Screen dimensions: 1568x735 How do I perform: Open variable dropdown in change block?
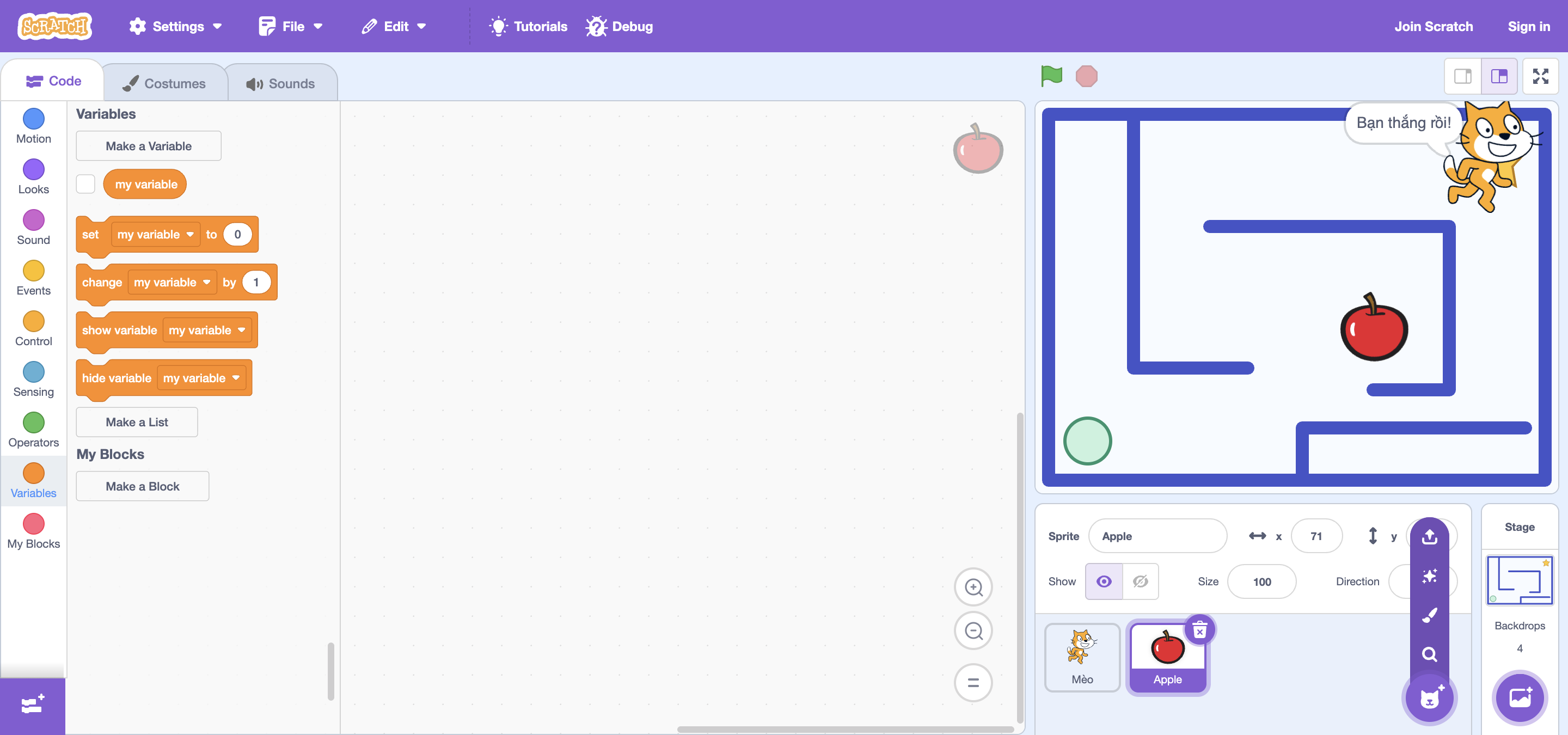(x=171, y=281)
